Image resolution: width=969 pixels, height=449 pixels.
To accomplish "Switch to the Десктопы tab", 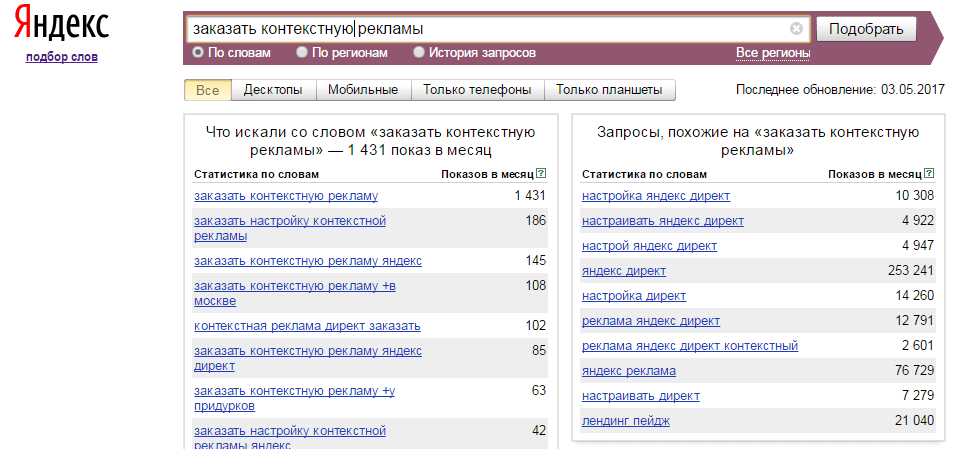I will pyautogui.click(x=273, y=90).
